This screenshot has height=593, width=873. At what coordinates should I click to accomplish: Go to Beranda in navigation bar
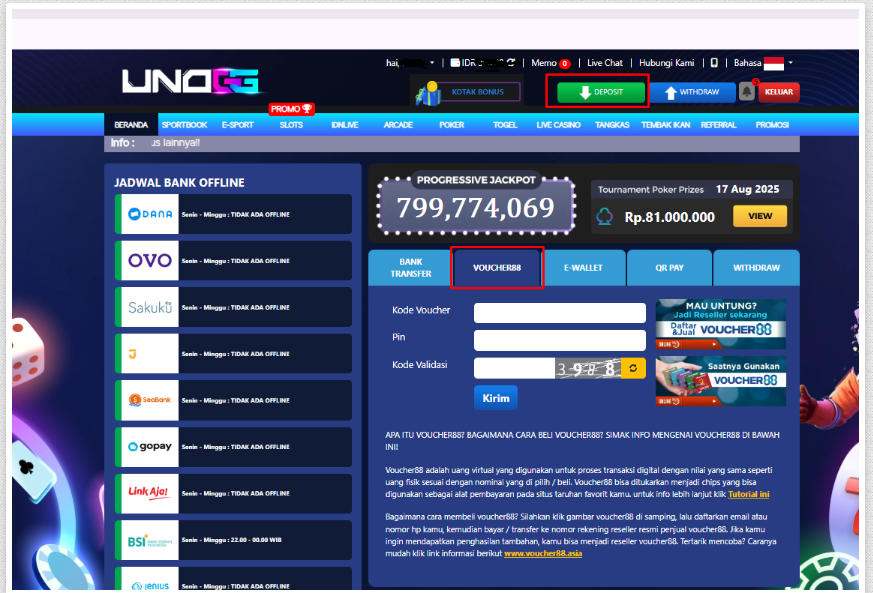tap(131, 125)
